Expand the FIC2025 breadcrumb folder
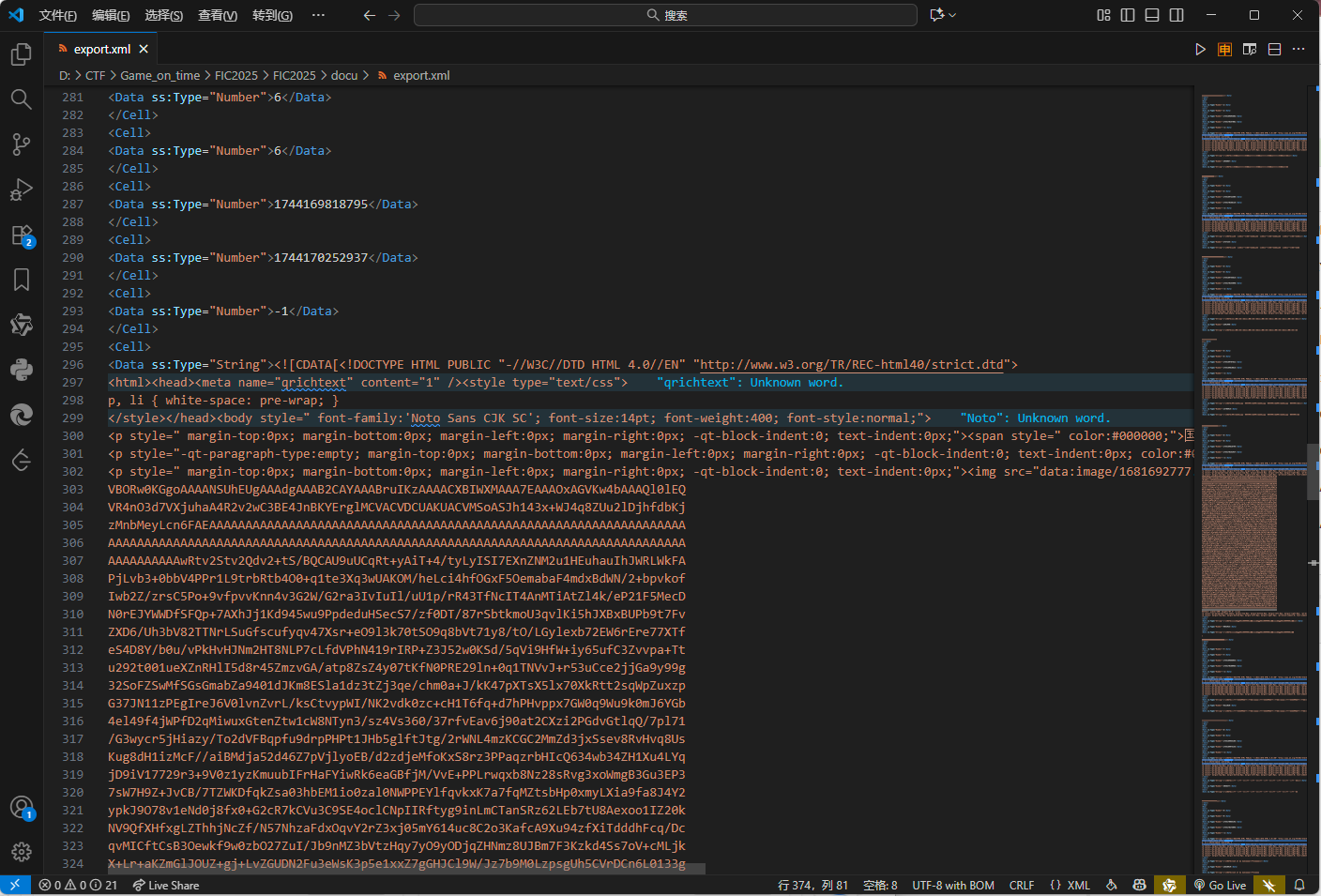The image size is (1321, 896). (x=235, y=75)
